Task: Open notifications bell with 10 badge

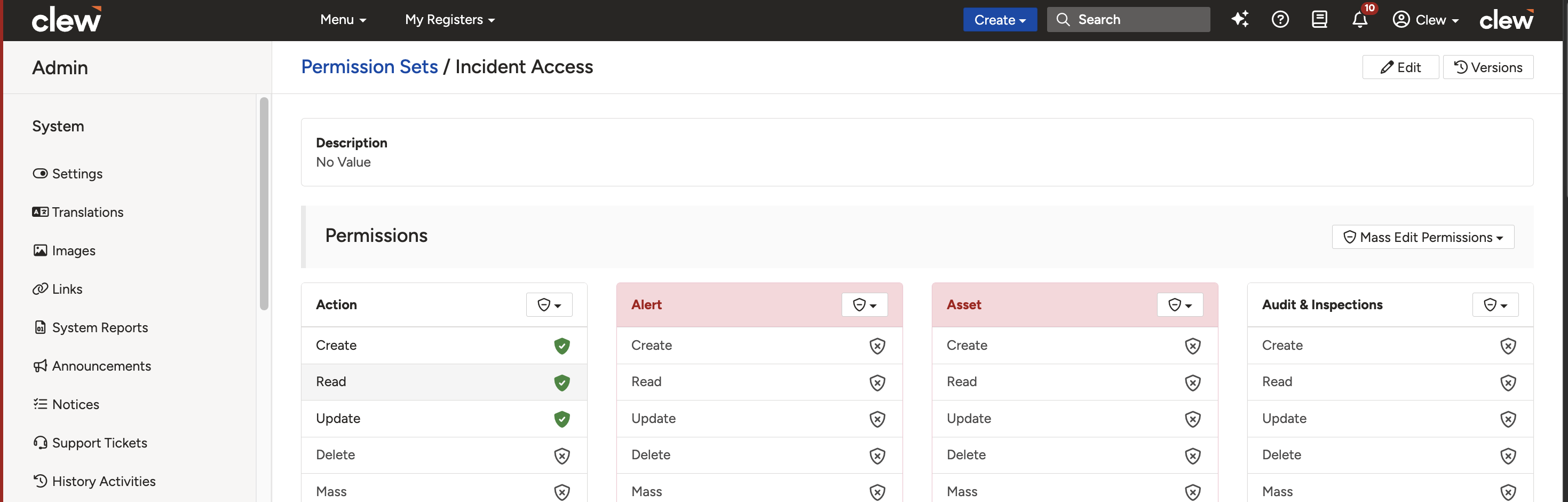Action: [x=1360, y=20]
